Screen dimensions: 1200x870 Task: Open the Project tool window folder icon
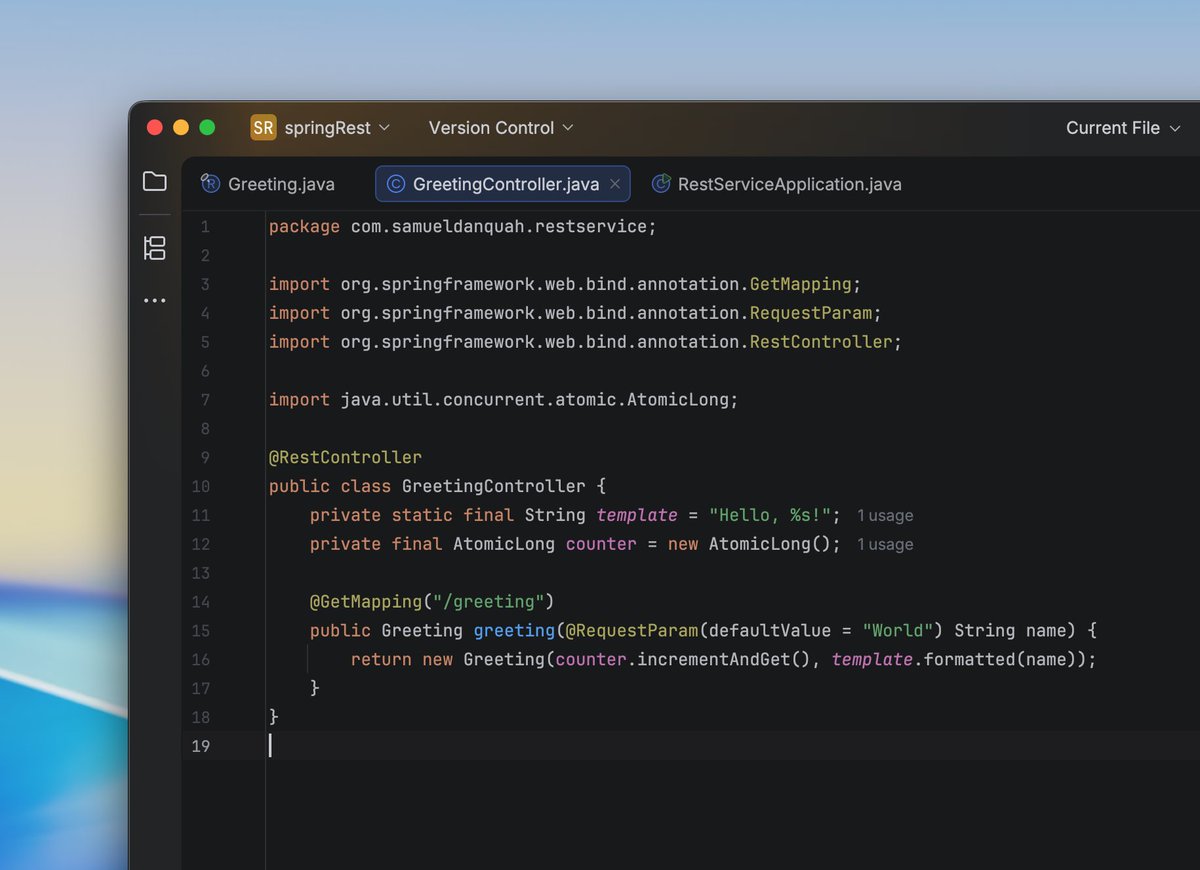154,181
